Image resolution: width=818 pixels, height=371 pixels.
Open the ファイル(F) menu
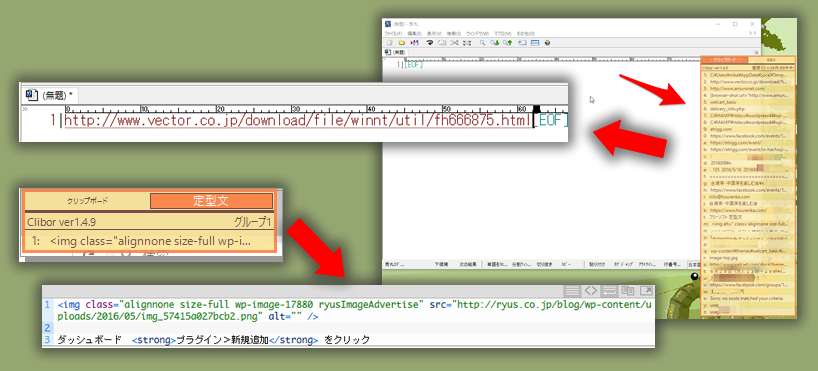pos(393,33)
